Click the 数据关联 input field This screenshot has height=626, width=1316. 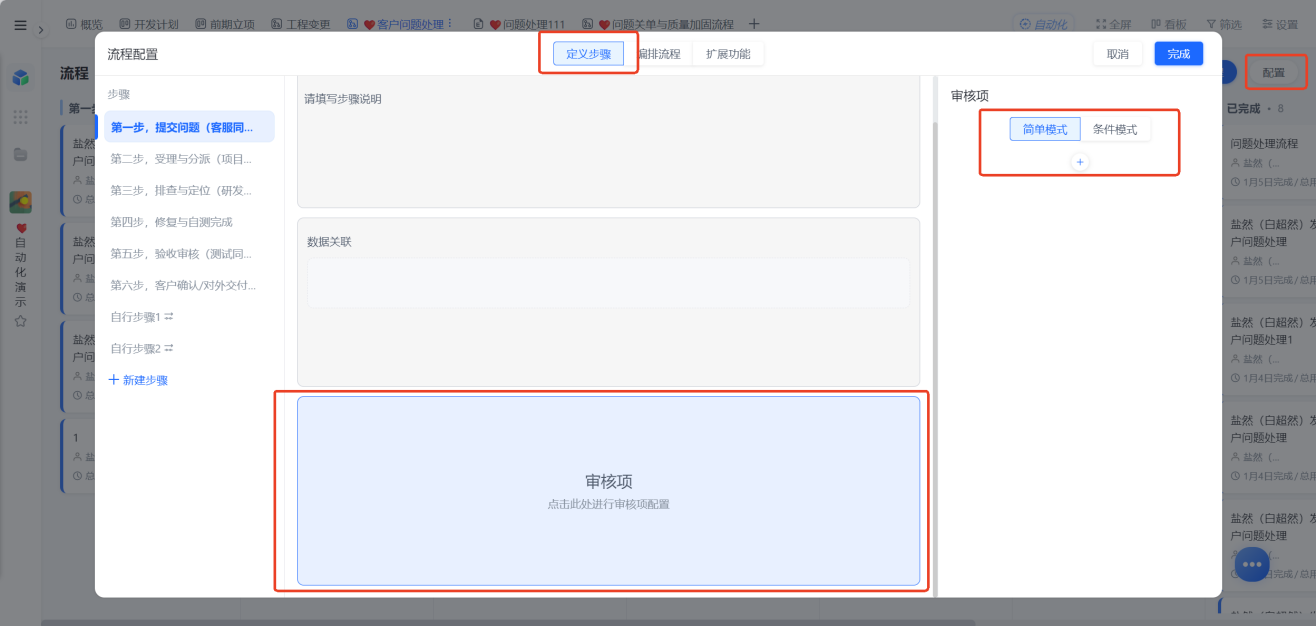tap(608, 283)
